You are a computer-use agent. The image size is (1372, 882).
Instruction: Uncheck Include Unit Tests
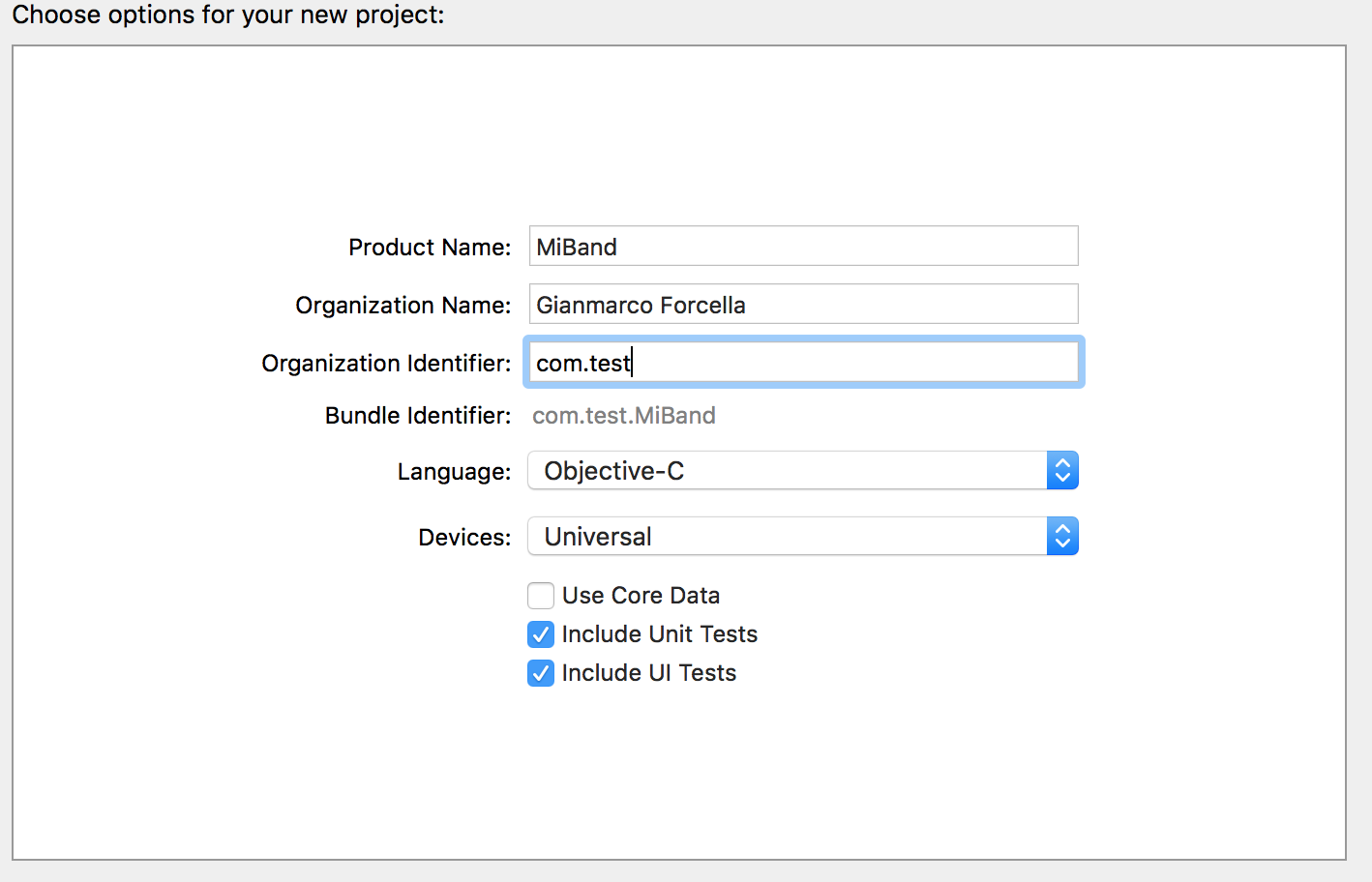point(541,633)
